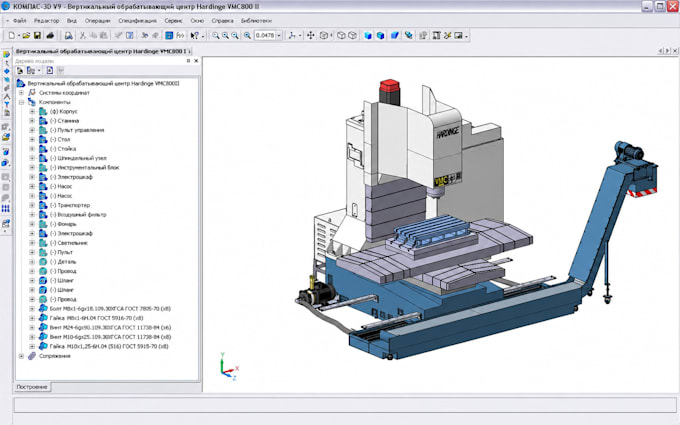This screenshot has width=680, height=425.
Task: Switch to shaded-with-edges display mode
Action: pos(380,36)
